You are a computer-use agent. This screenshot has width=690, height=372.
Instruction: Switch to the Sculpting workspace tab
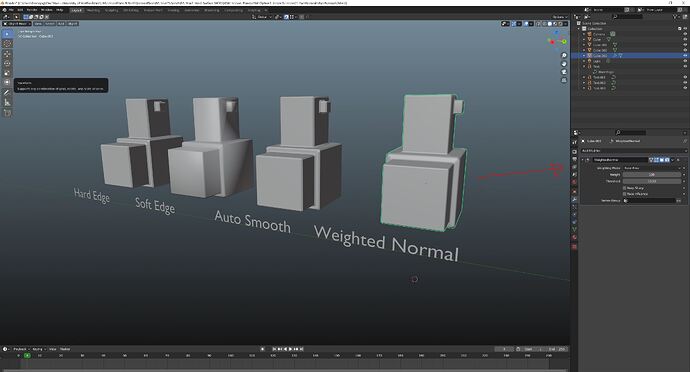click(x=111, y=10)
